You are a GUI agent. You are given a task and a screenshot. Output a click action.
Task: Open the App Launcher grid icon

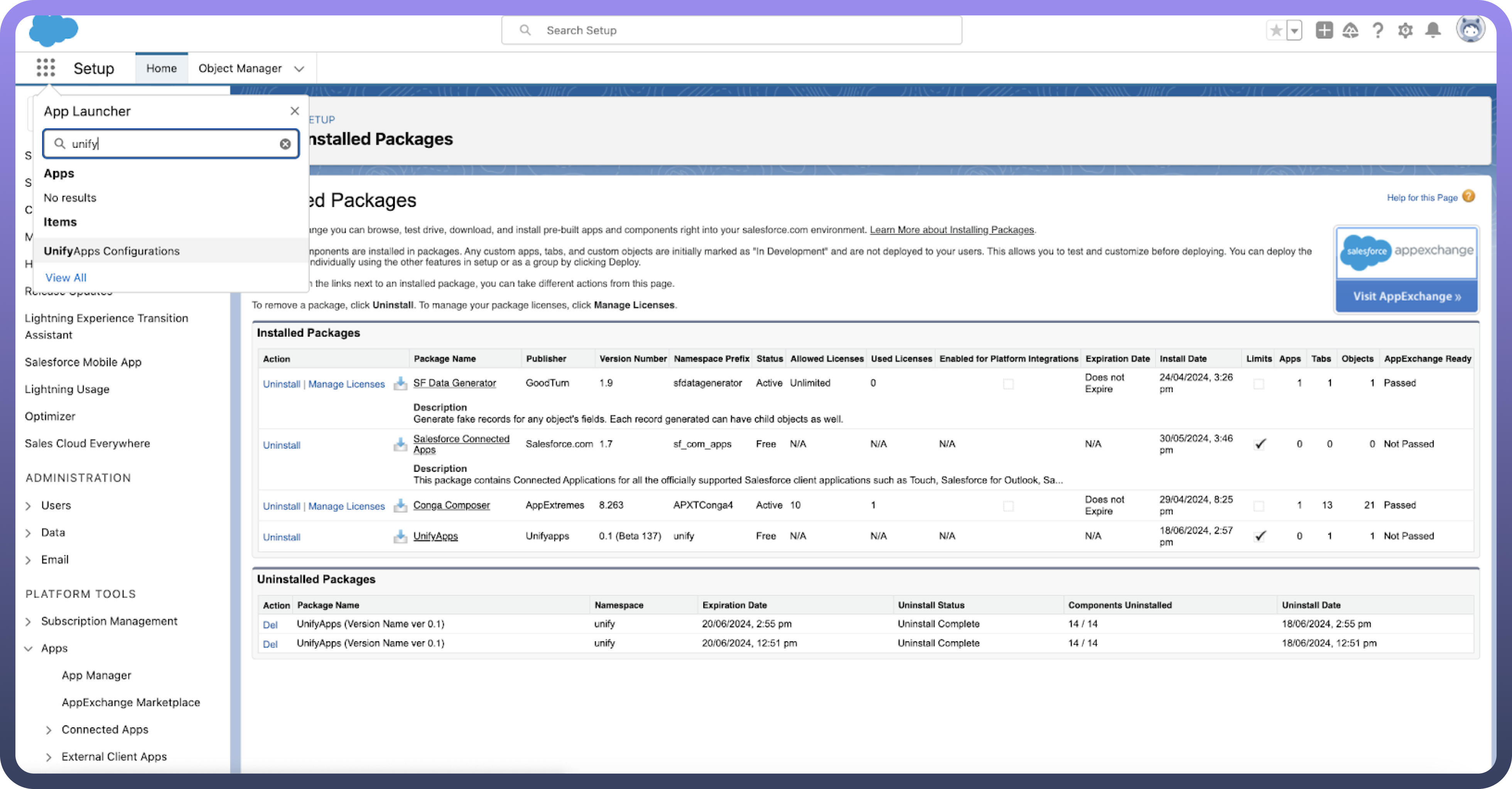click(45, 67)
